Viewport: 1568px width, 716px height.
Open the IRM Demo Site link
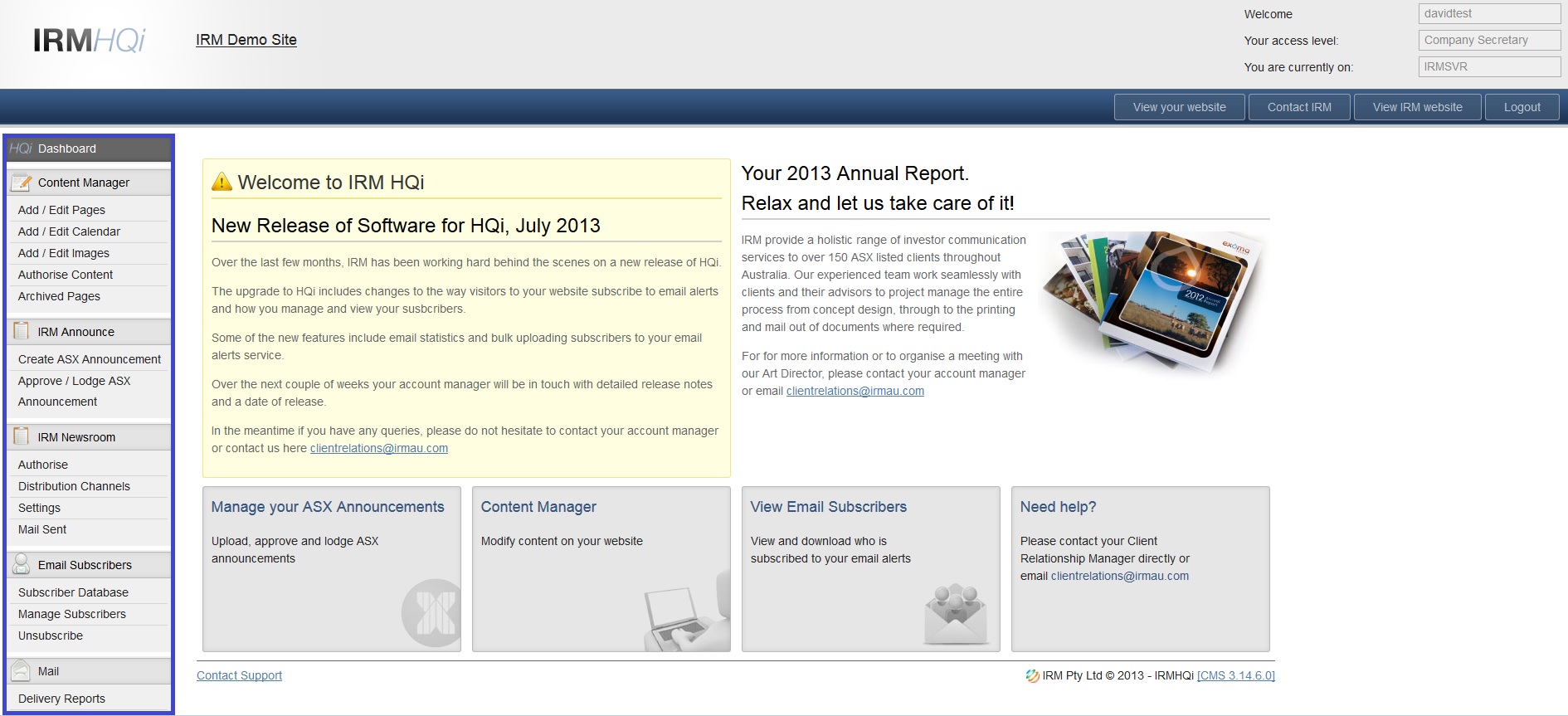click(x=246, y=40)
